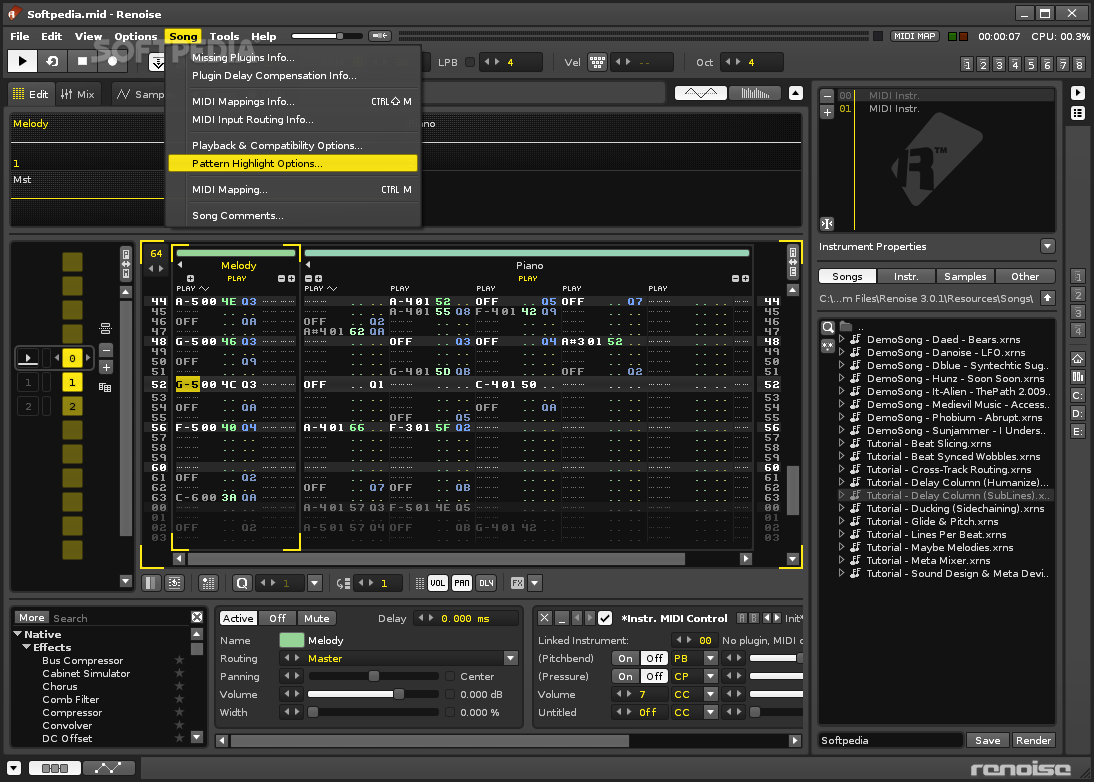Image resolution: width=1094 pixels, height=782 pixels.
Task: Open the quantize value dropdown
Action: [315, 583]
